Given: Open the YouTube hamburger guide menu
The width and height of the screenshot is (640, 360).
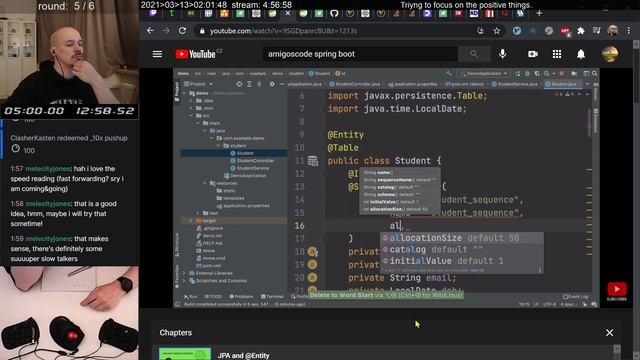Looking at the screenshot, I should point(157,54).
